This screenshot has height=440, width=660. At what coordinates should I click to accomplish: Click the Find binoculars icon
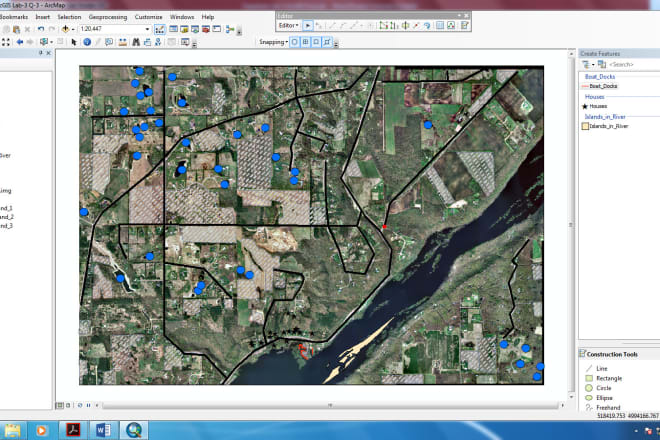click(x=136, y=42)
